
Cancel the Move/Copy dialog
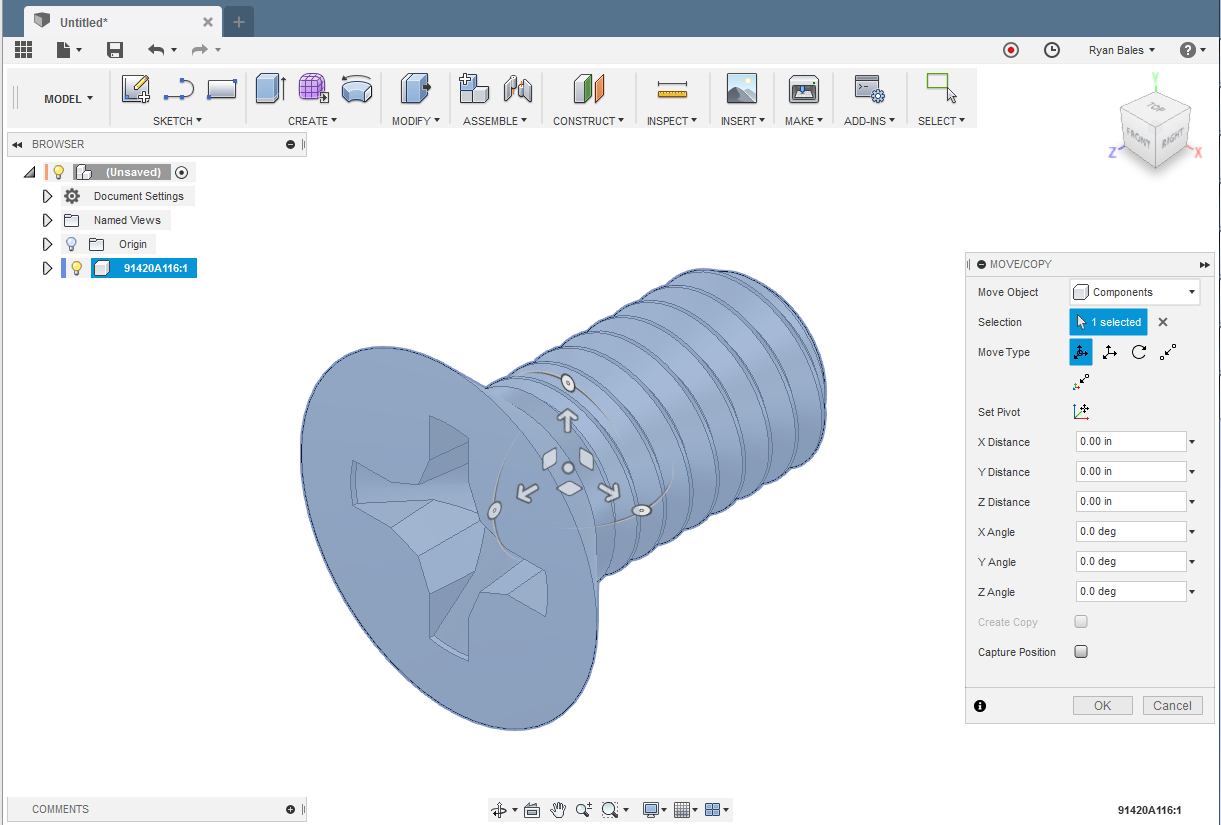coord(1172,705)
